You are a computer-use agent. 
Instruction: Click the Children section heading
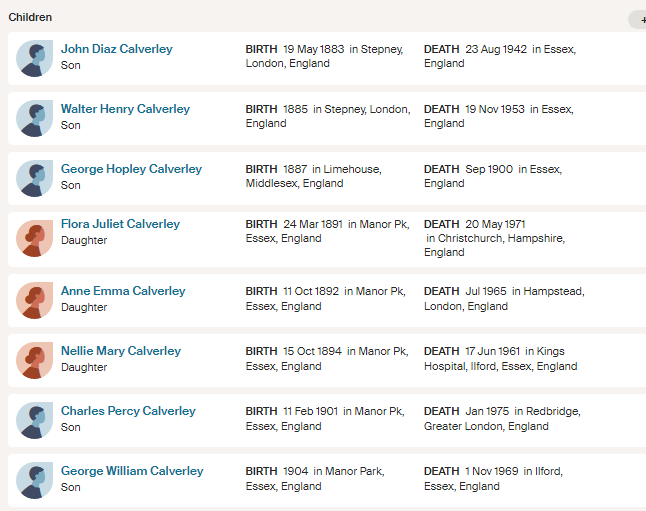[30, 17]
